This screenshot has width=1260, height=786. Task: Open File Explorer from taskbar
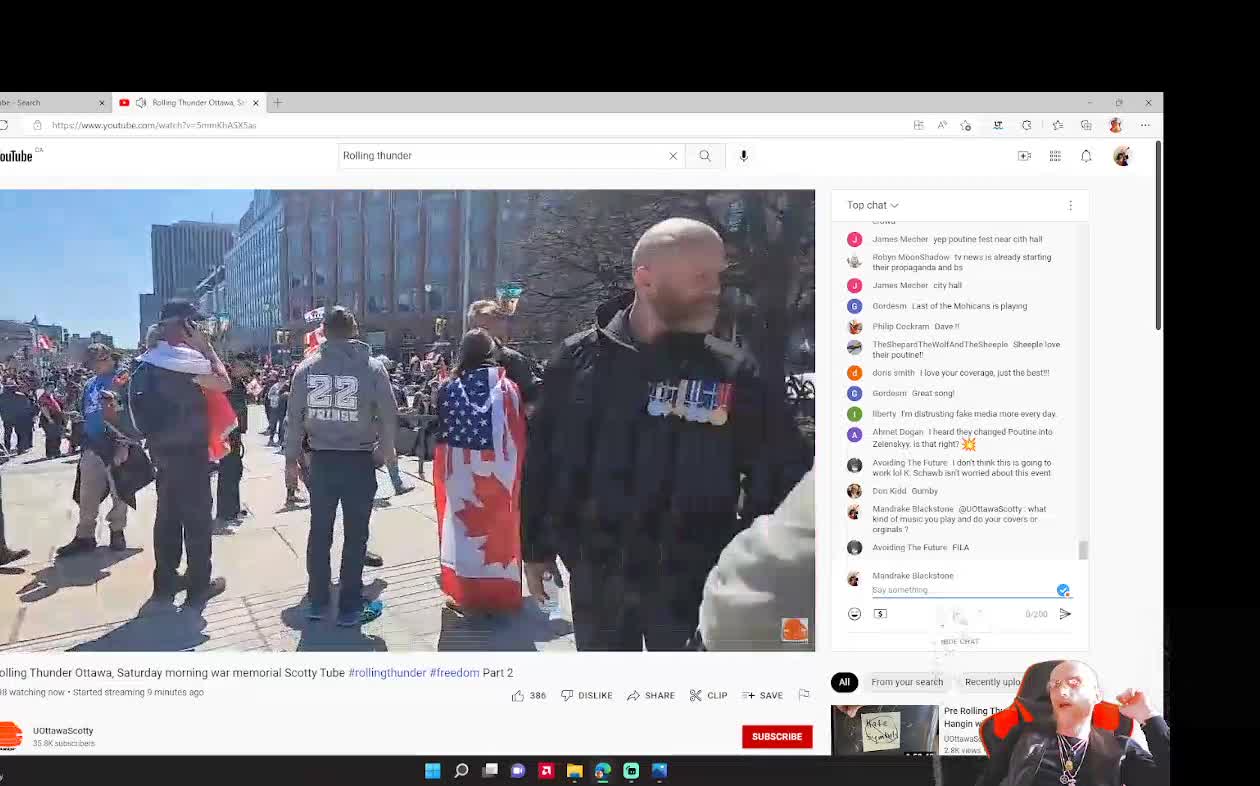[574, 771]
